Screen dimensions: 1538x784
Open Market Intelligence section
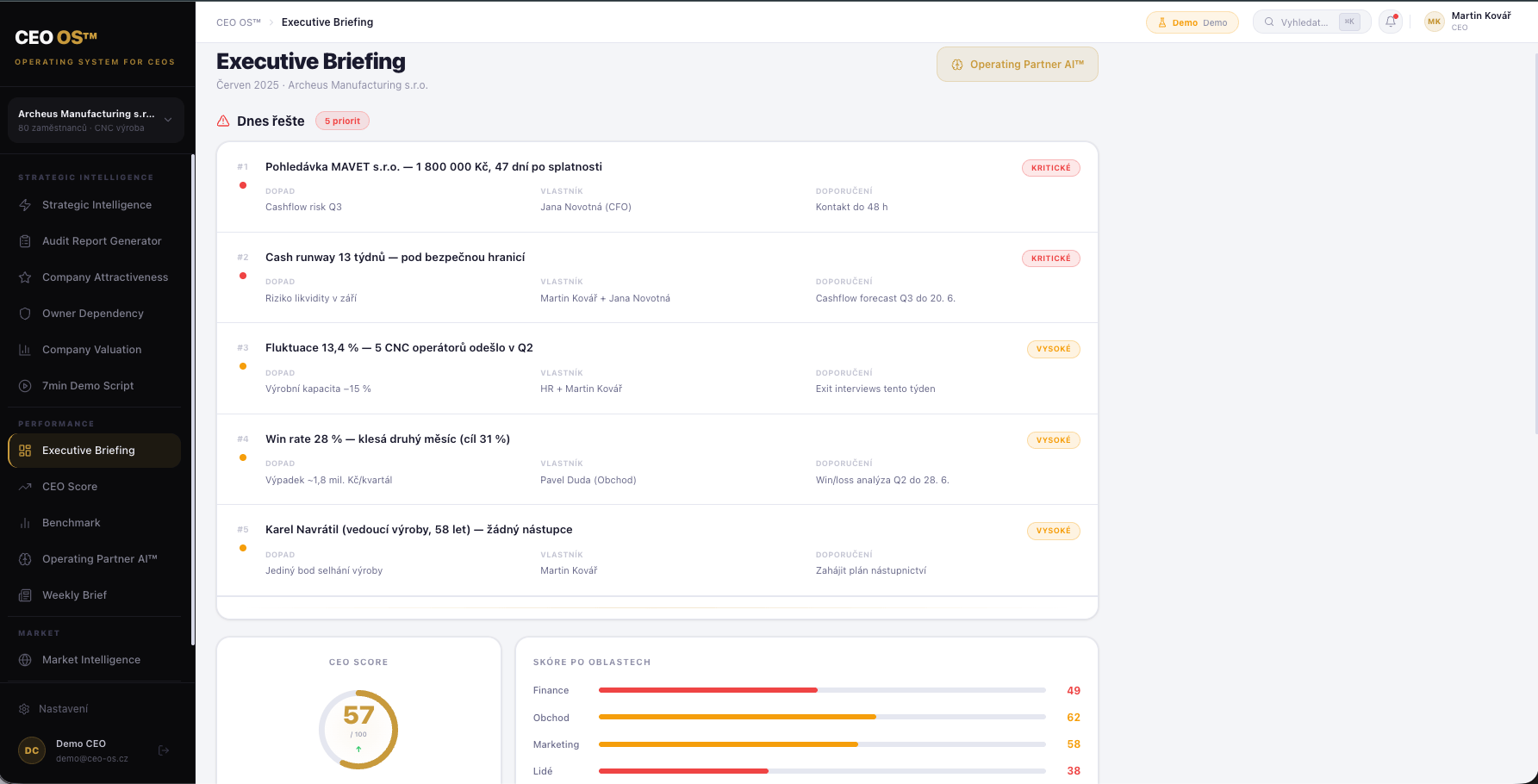[95, 660]
